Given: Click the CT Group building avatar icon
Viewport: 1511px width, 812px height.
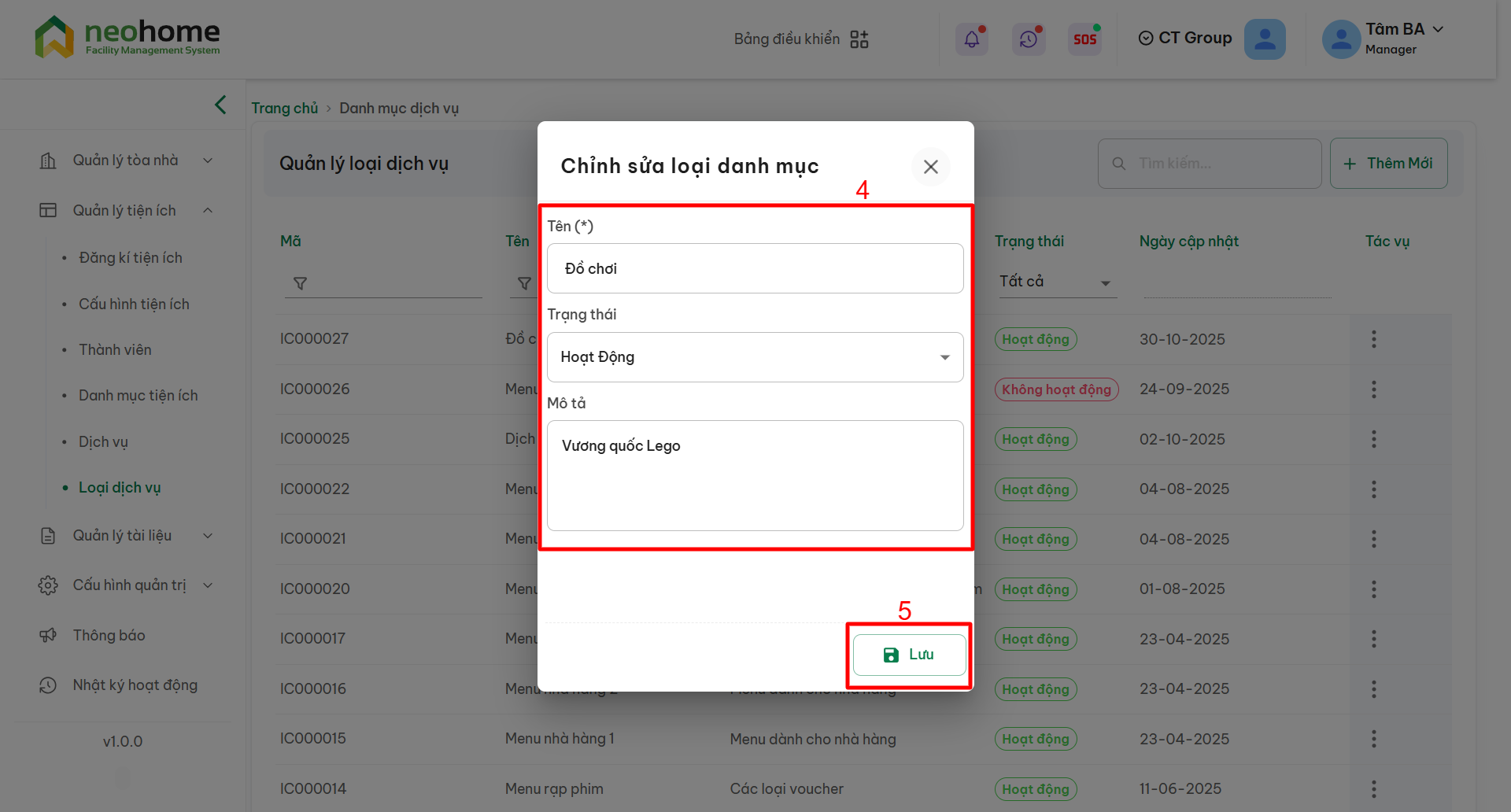Looking at the screenshot, I should tap(1265, 39).
